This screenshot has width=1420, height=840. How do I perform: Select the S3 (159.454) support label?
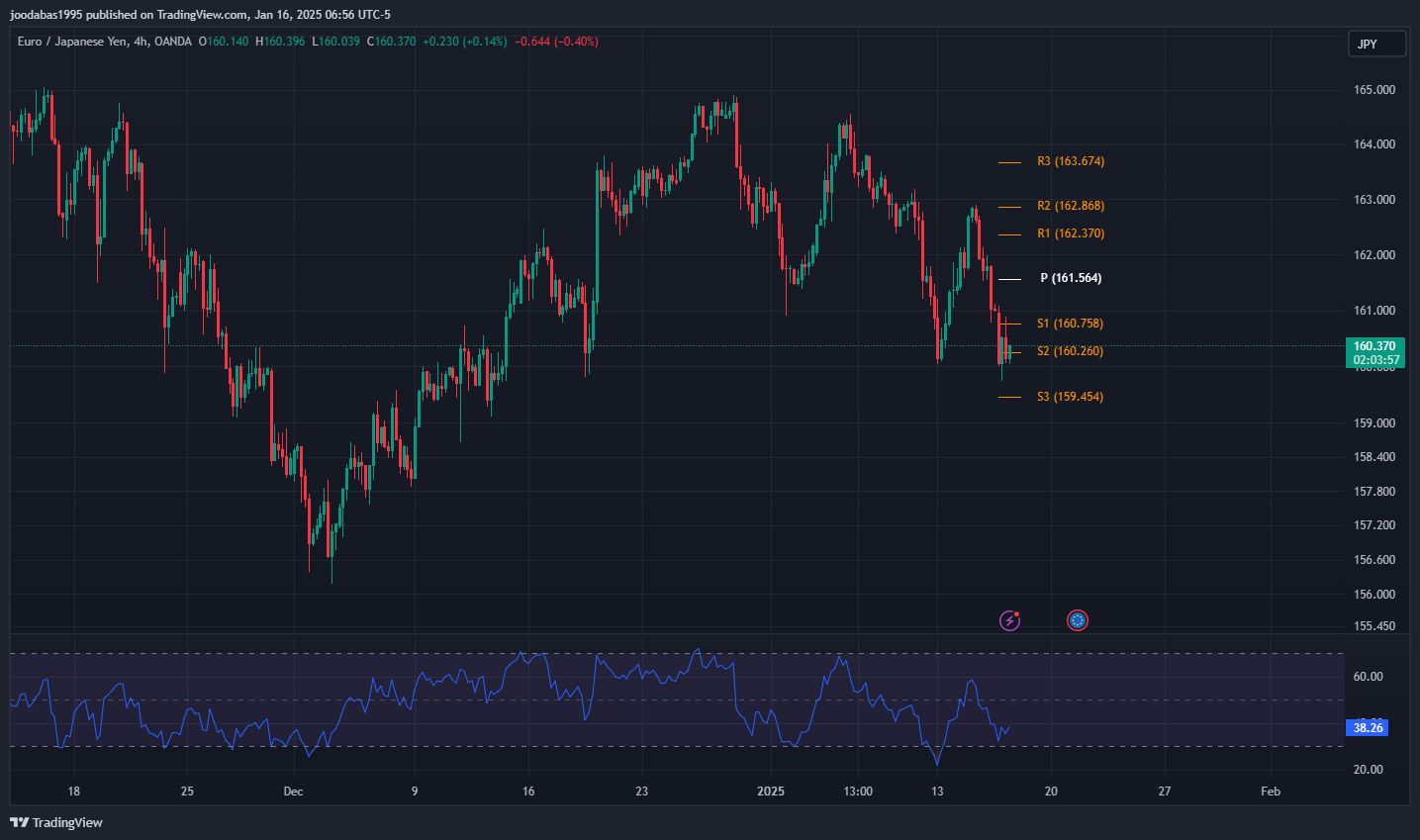[1070, 397]
